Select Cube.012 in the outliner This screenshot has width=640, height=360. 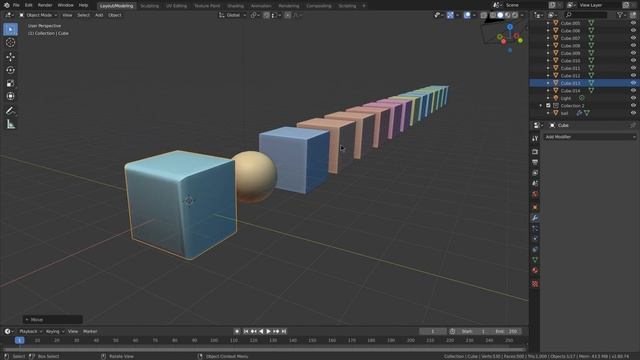(570, 76)
